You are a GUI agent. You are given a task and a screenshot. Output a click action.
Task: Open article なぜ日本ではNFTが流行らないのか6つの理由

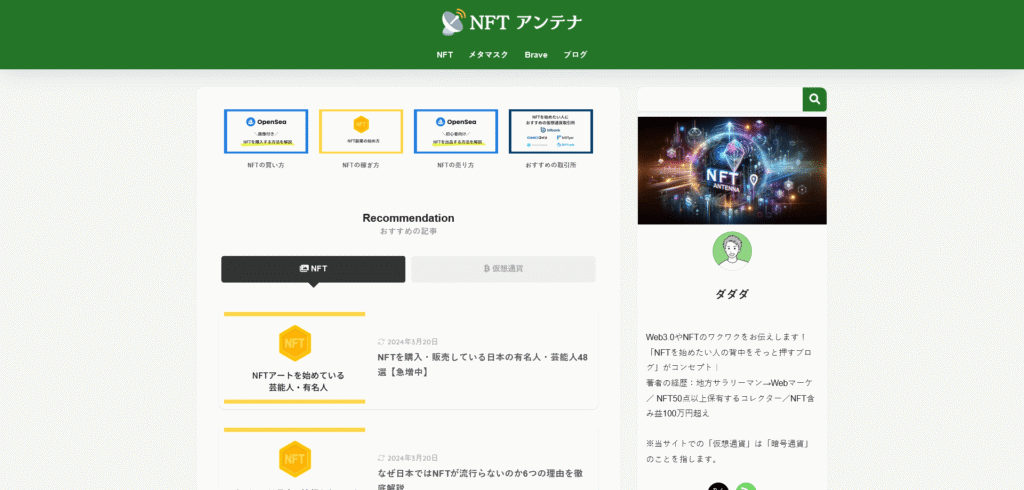pos(480,480)
